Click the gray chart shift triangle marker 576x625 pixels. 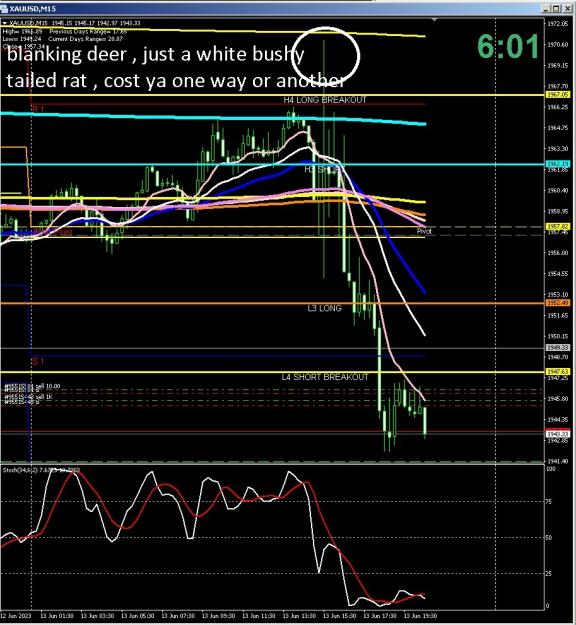(434, 20)
